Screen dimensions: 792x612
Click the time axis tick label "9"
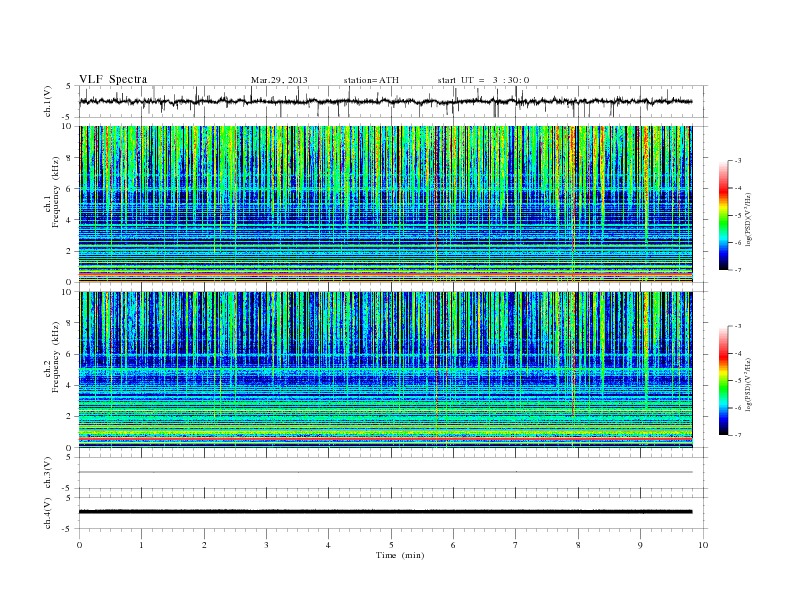(640, 545)
